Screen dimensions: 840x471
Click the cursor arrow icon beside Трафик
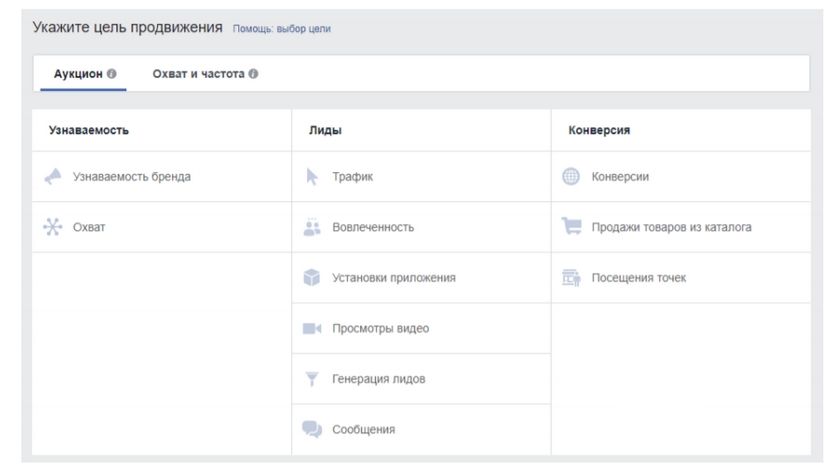312,176
